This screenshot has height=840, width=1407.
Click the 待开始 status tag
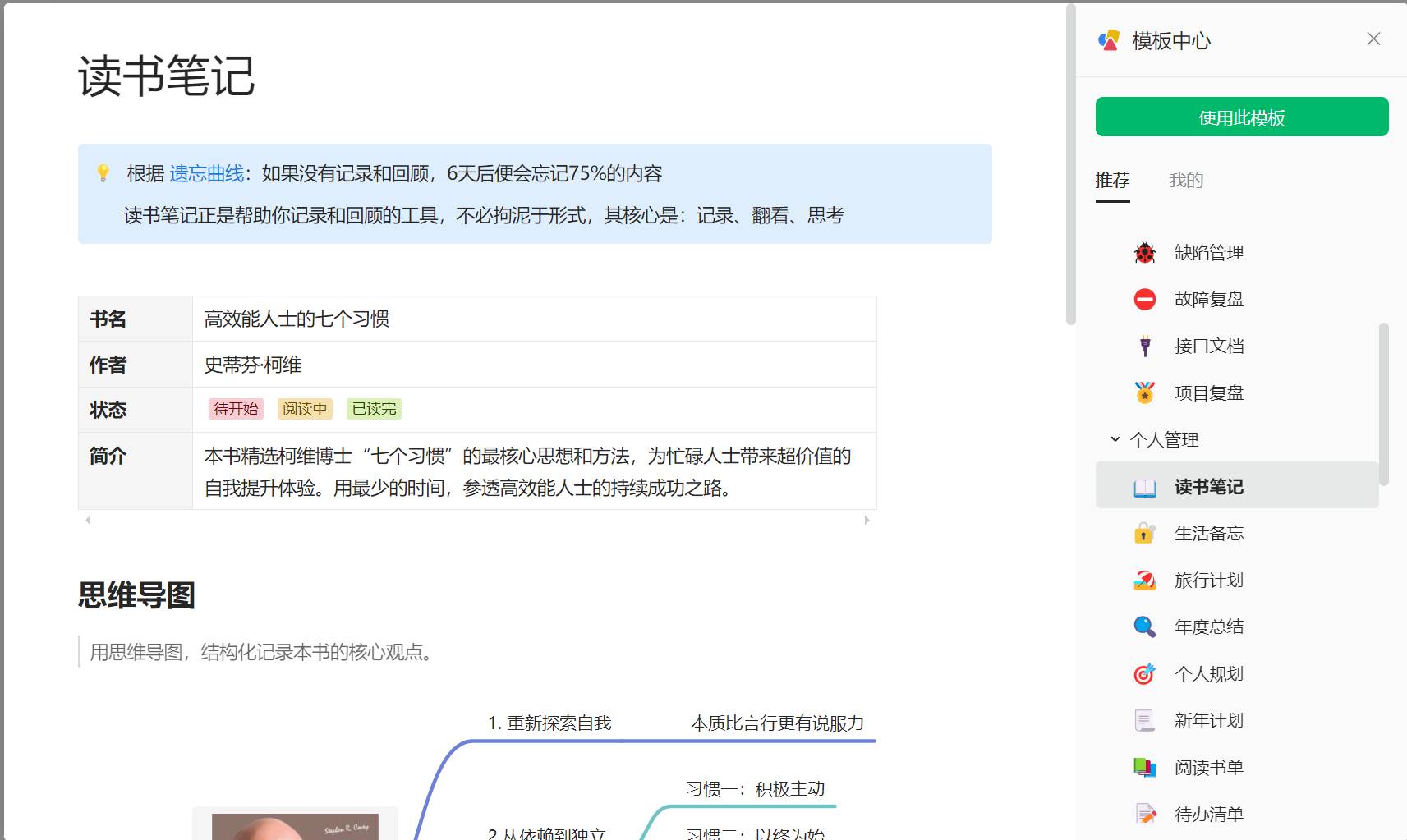(x=236, y=409)
